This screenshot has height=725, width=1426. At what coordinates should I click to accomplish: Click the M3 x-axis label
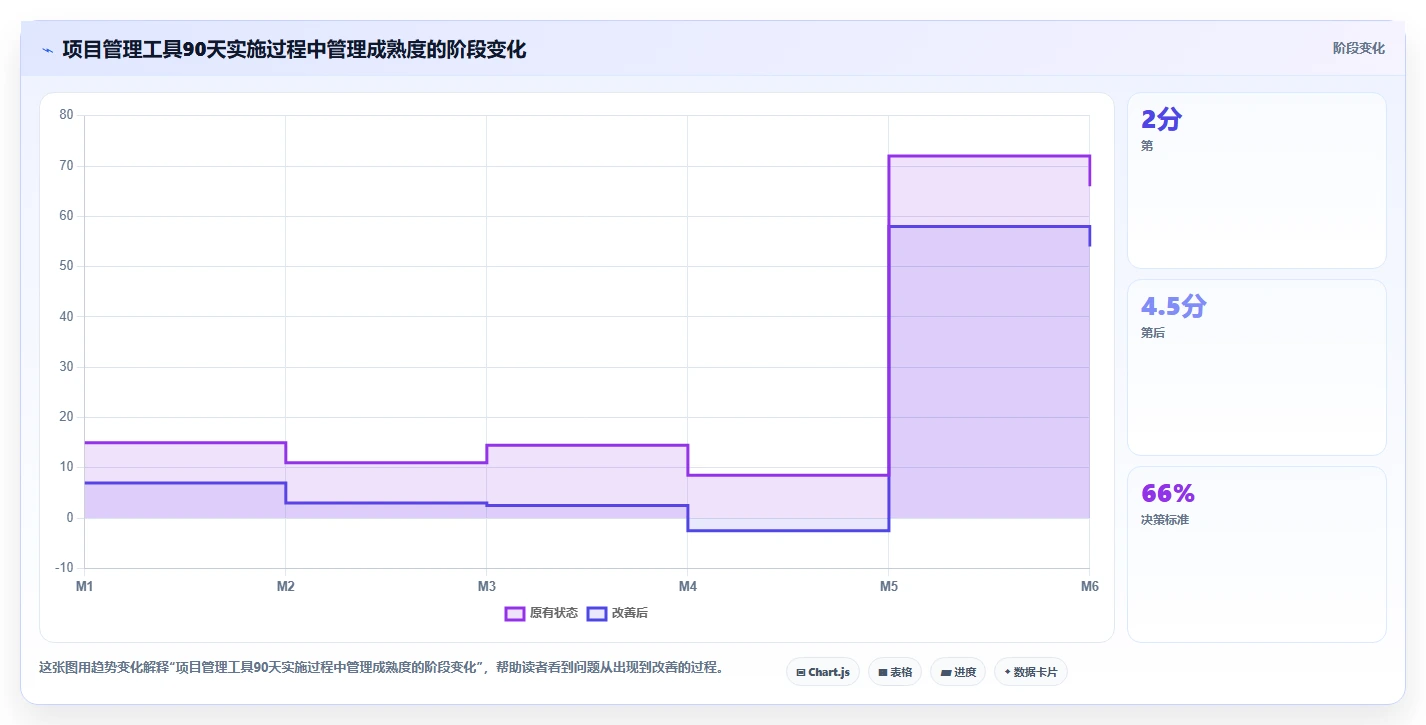click(487, 586)
